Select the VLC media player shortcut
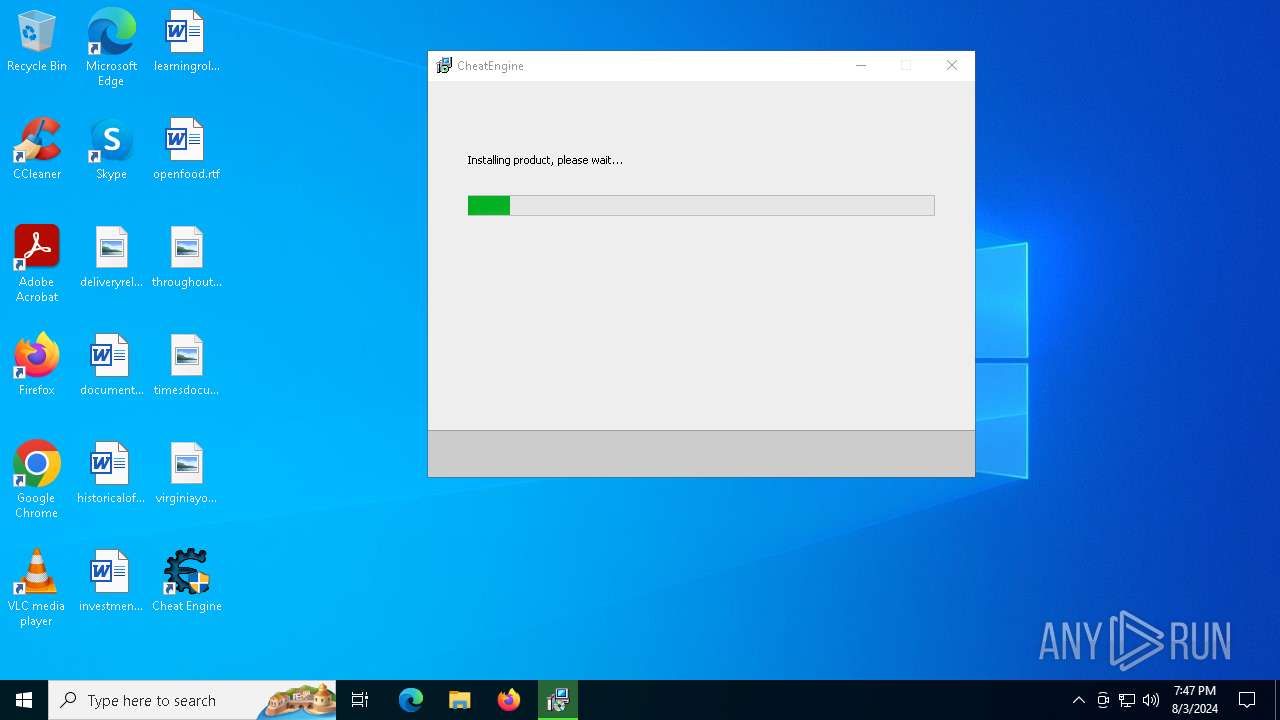 pyautogui.click(x=37, y=587)
